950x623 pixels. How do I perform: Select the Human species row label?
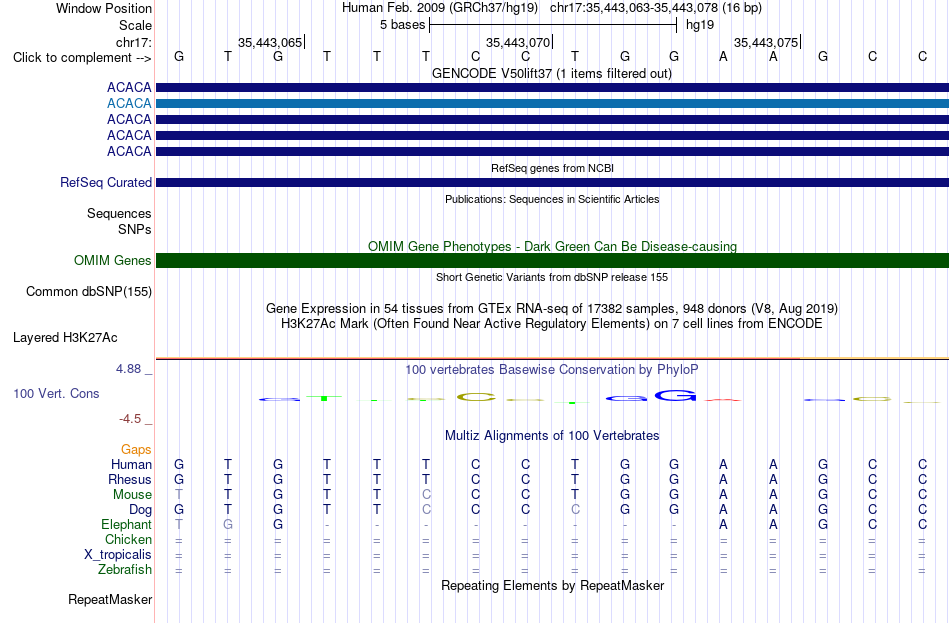point(131,465)
